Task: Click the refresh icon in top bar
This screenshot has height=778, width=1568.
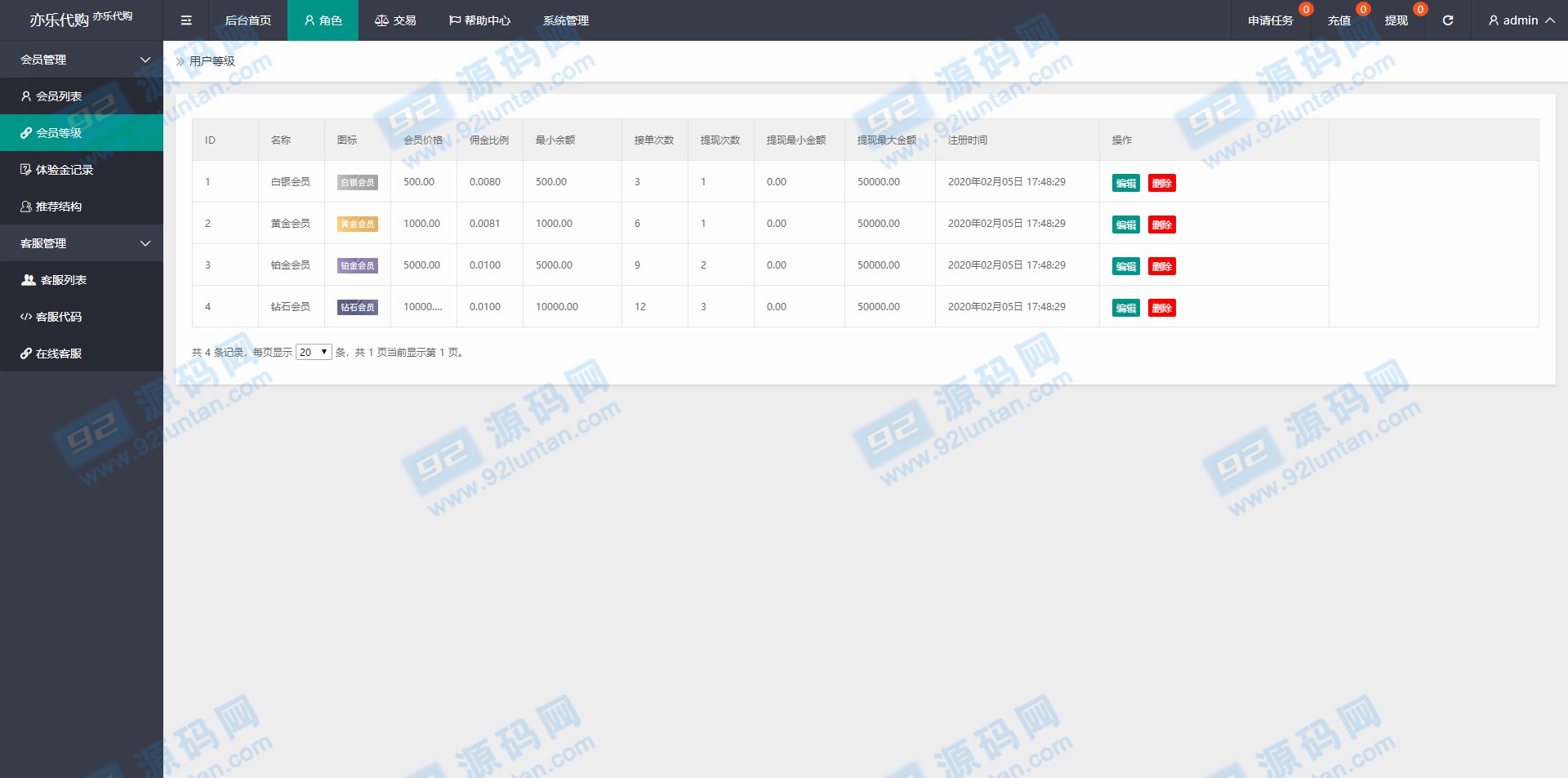Action: pos(1448,20)
